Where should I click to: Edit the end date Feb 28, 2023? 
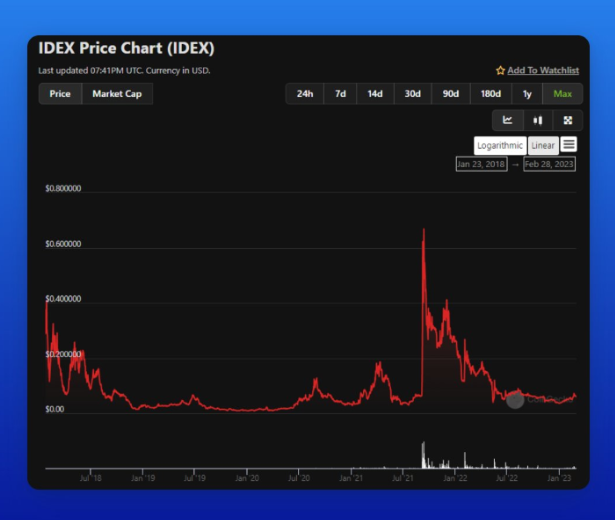549,164
